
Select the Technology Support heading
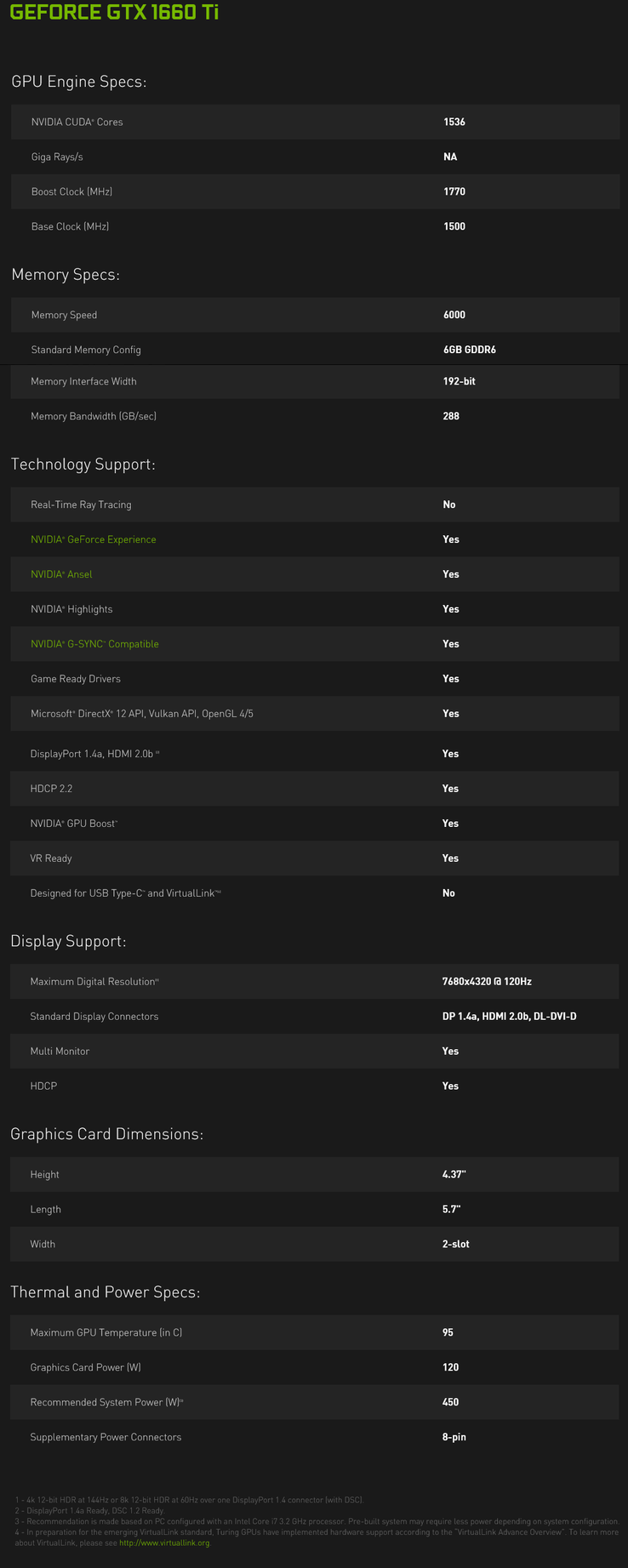(x=83, y=465)
